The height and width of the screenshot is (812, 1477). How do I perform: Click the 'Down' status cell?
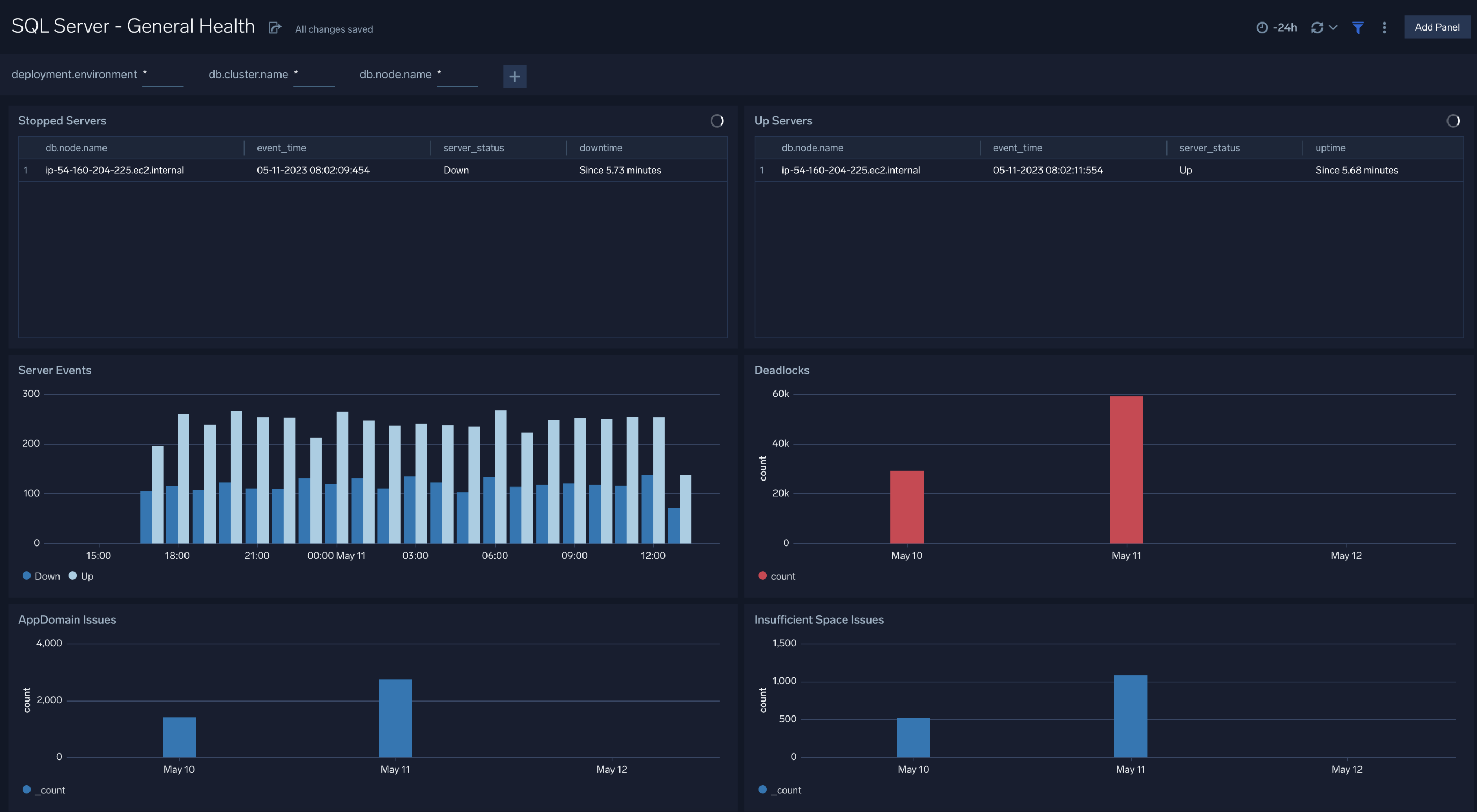coord(456,171)
